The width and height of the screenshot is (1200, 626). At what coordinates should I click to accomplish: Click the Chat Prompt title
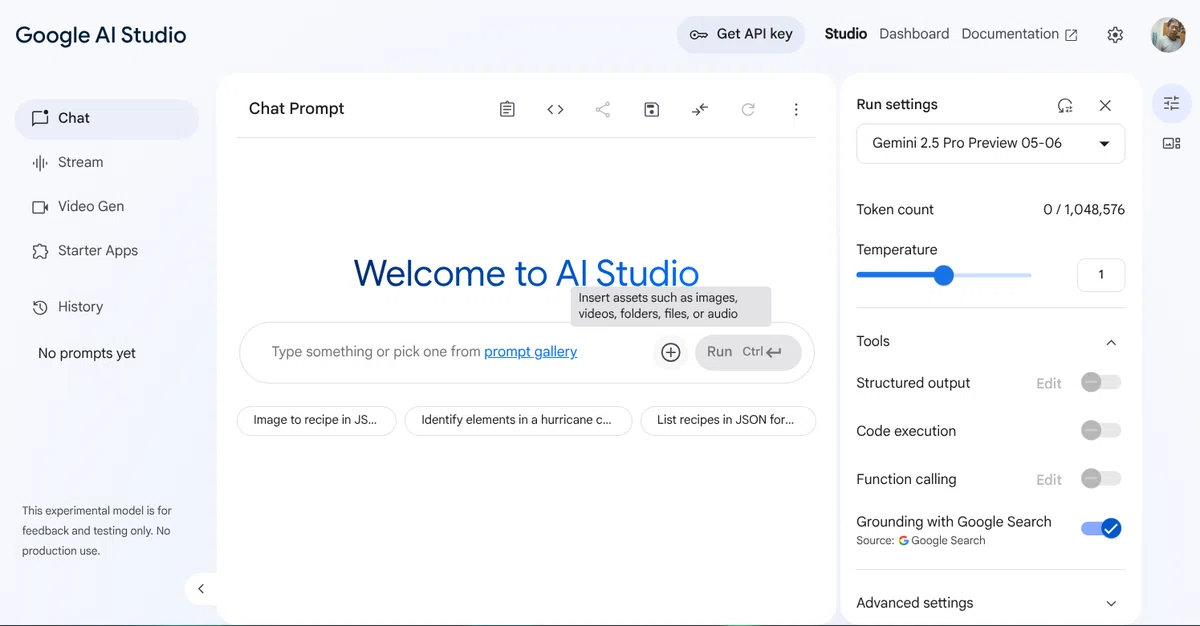pos(296,109)
